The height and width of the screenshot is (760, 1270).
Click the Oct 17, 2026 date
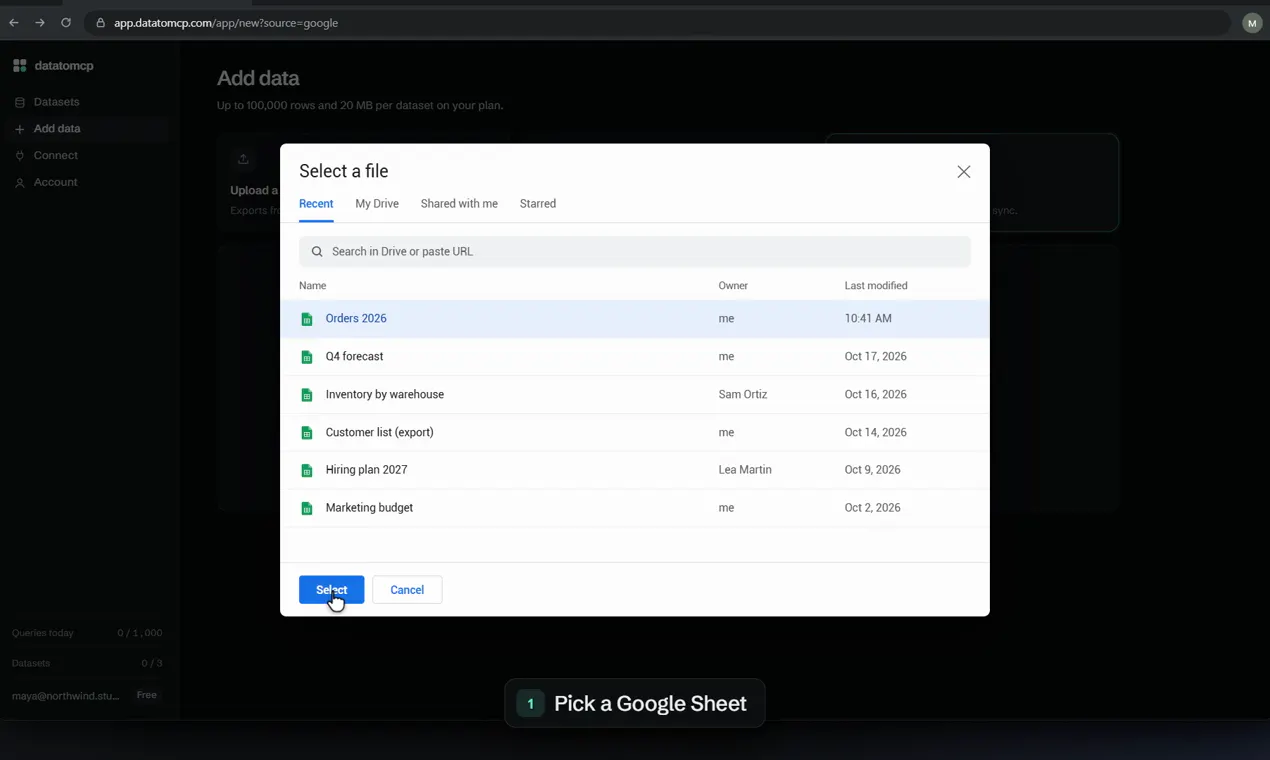[876, 357]
